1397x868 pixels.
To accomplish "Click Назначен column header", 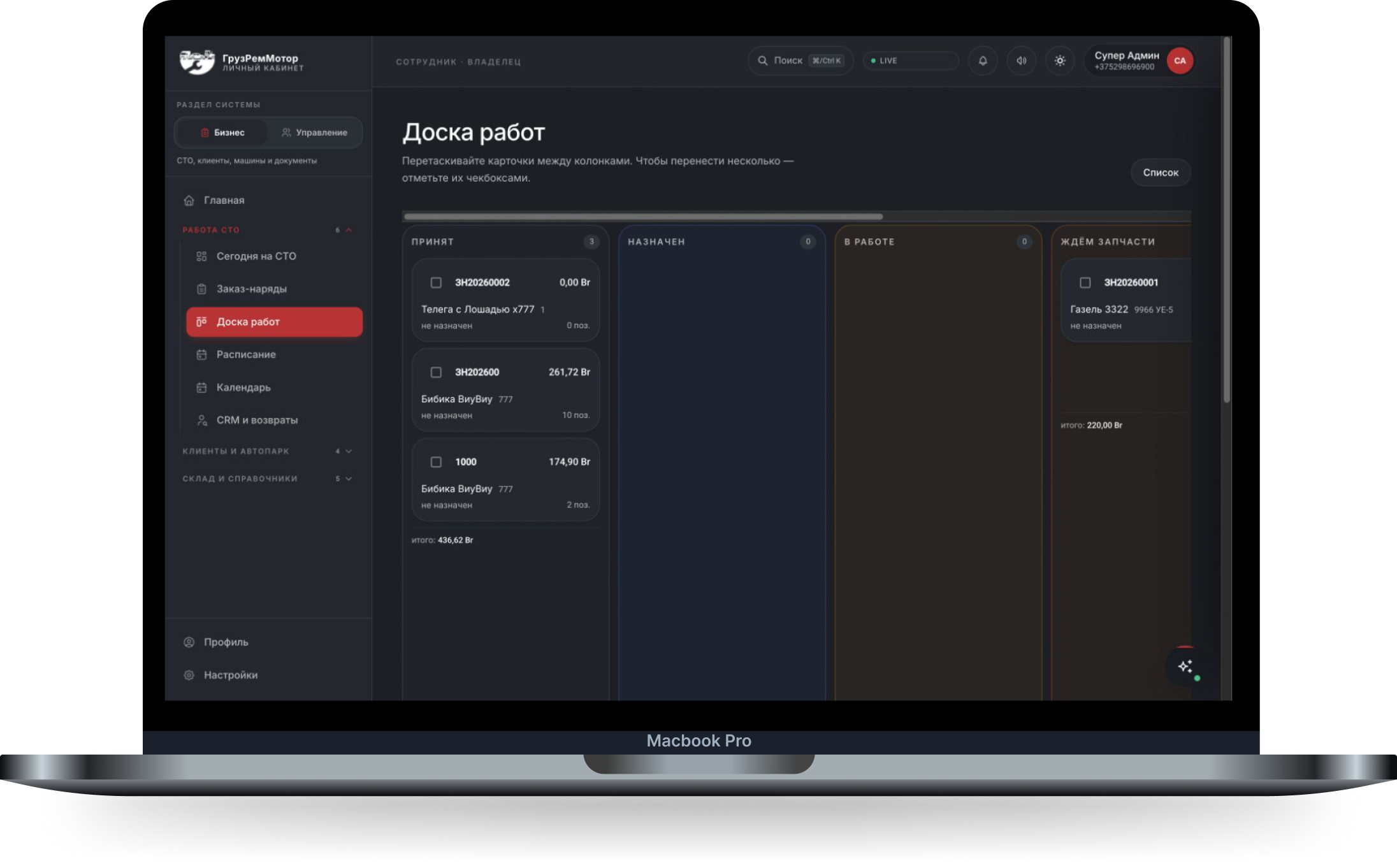I will [x=656, y=242].
